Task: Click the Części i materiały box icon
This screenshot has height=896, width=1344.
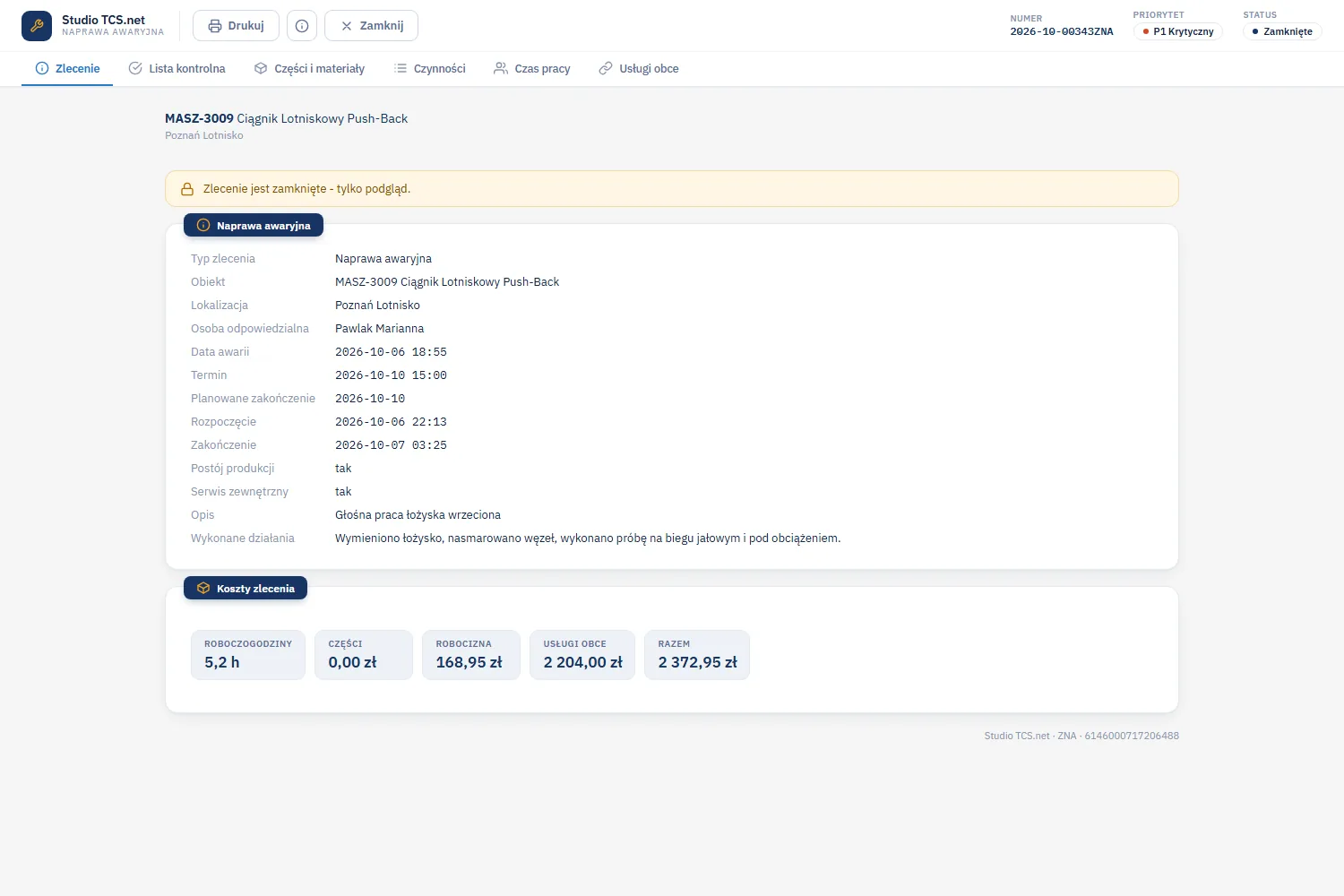Action: 261,68
